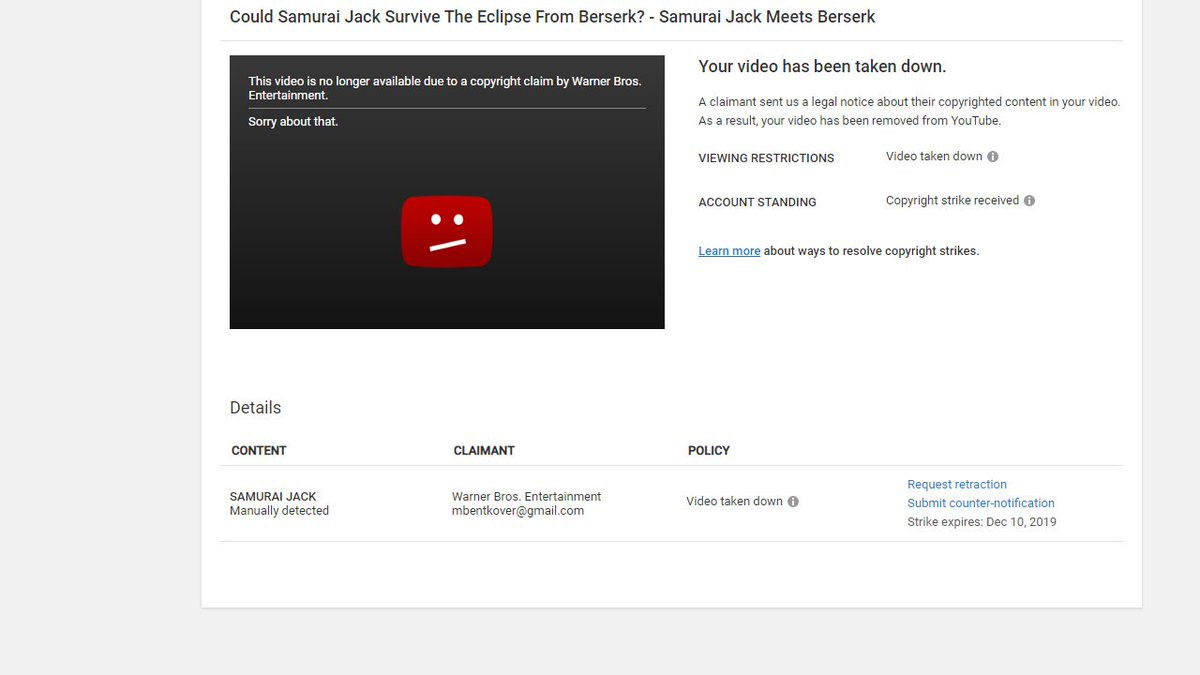Click the info icon beside Copyright strike received
The width and height of the screenshot is (1200, 675).
point(1030,201)
